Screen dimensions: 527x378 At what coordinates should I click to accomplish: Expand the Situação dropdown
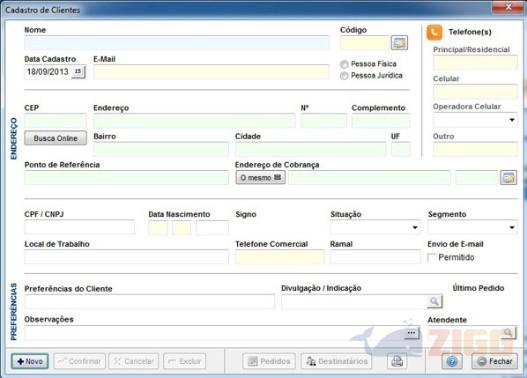point(415,227)
